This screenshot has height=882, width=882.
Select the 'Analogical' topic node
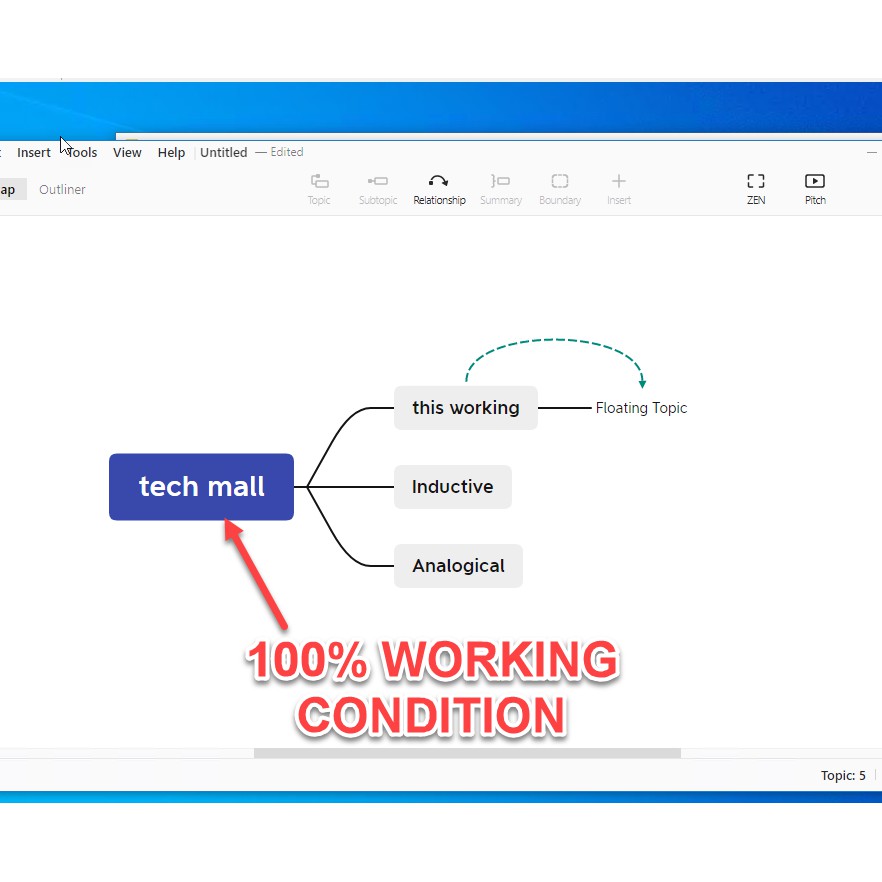click(x=458, y=566)
